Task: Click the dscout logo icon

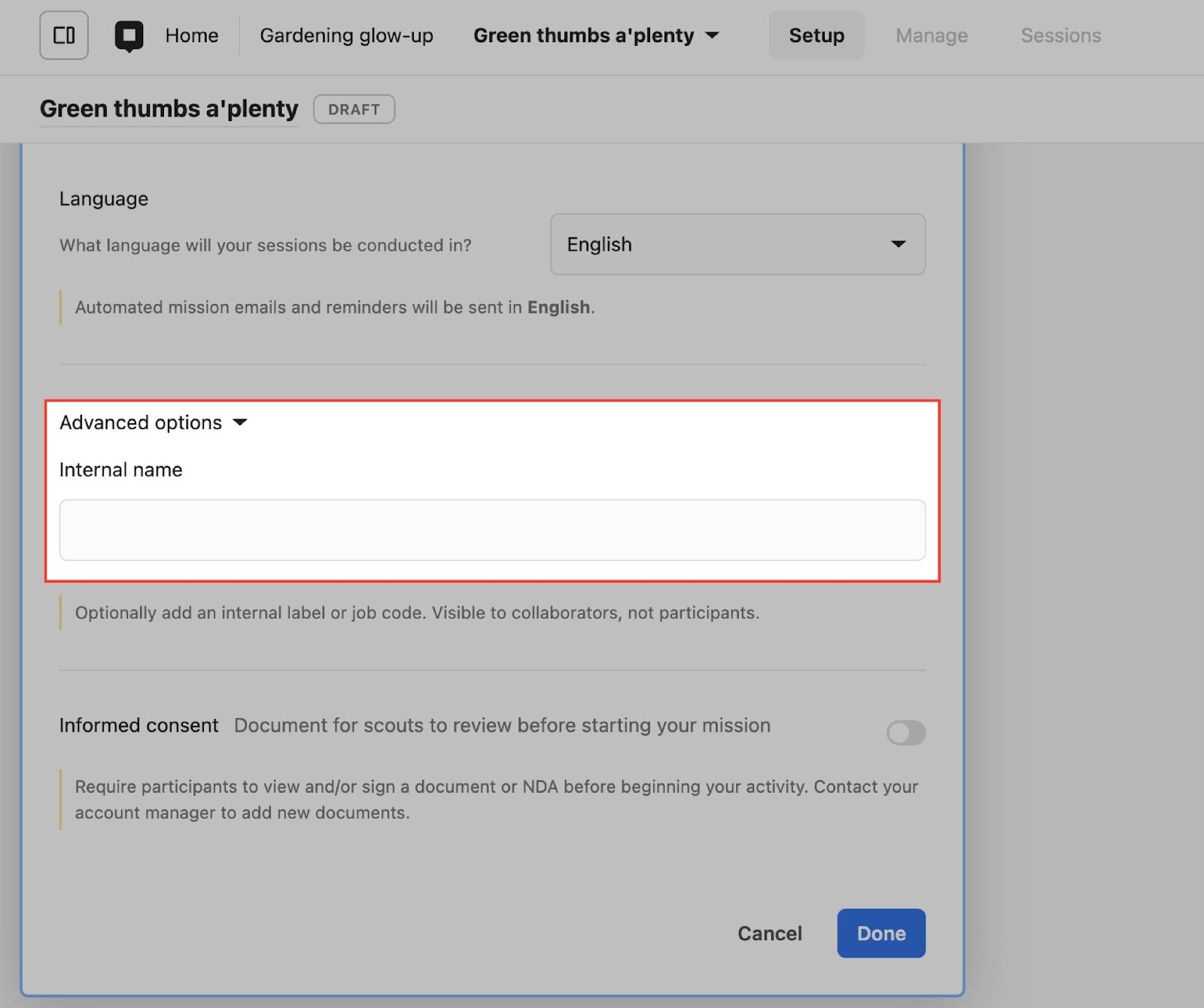Action: coord(129,35)
